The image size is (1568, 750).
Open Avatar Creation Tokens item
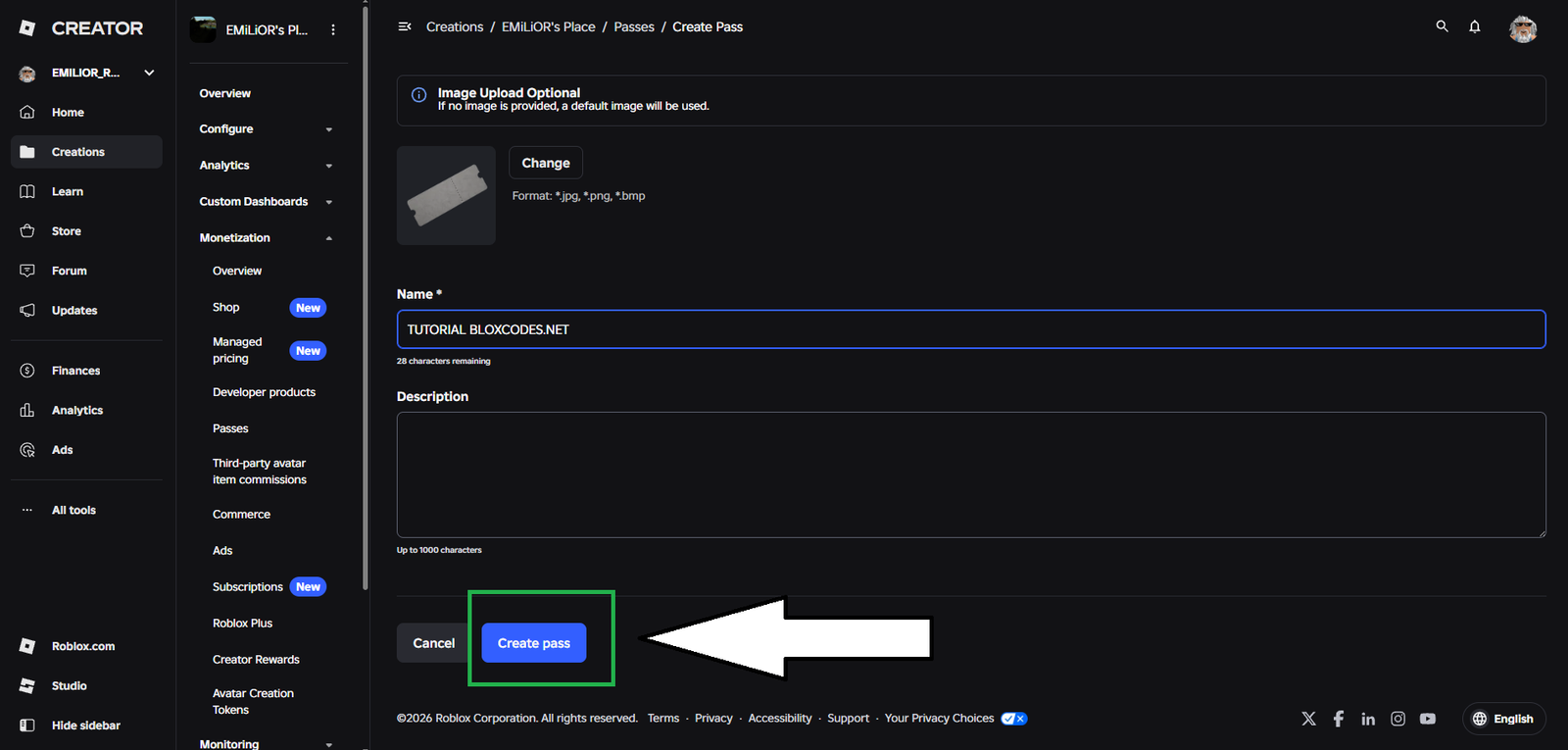click(253, 701)
